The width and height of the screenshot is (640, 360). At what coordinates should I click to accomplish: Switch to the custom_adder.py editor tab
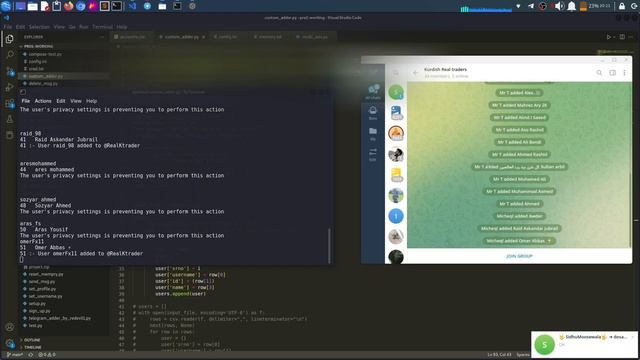(181, 37)
